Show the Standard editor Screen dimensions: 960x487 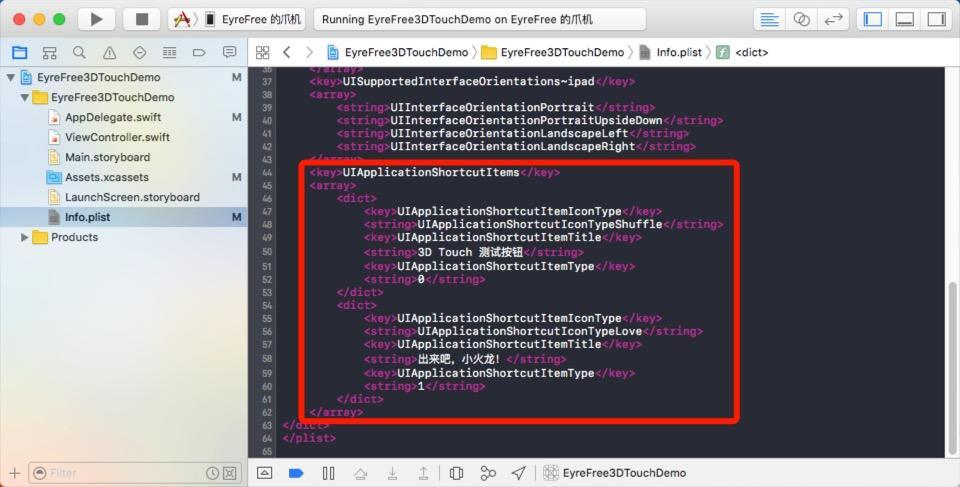769,19
